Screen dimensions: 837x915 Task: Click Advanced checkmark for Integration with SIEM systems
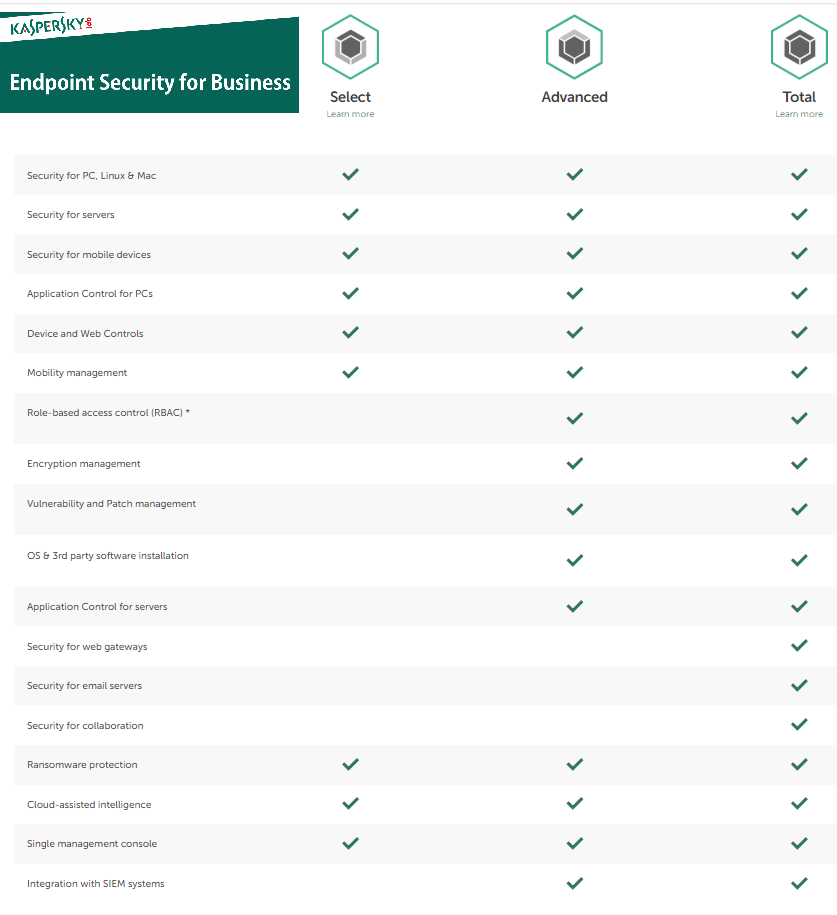click(574, 883)
